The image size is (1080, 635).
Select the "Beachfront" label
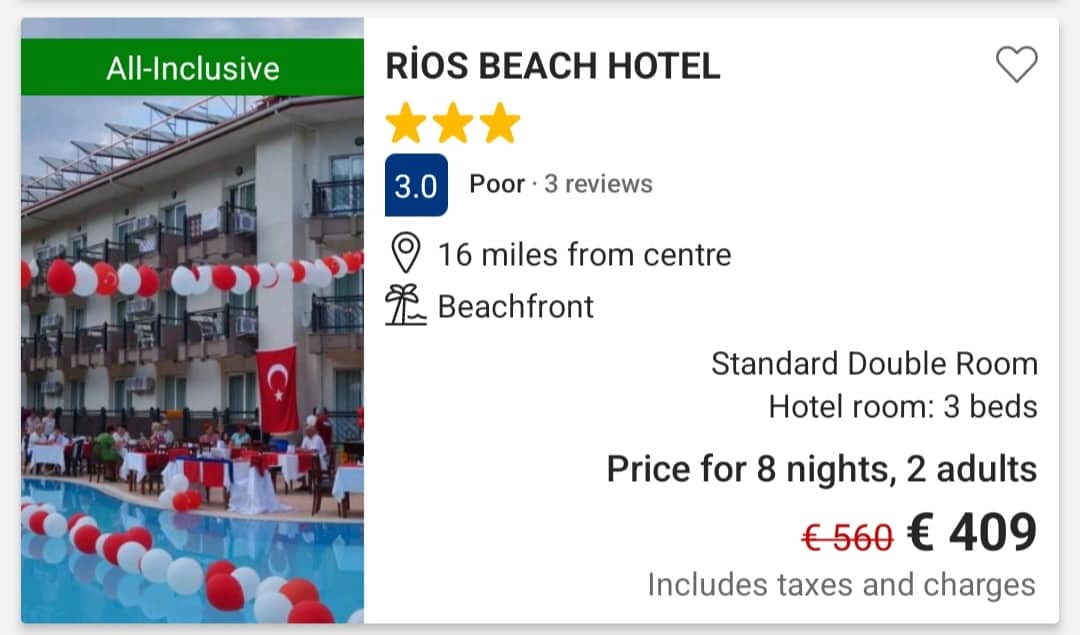pos(516,306)
